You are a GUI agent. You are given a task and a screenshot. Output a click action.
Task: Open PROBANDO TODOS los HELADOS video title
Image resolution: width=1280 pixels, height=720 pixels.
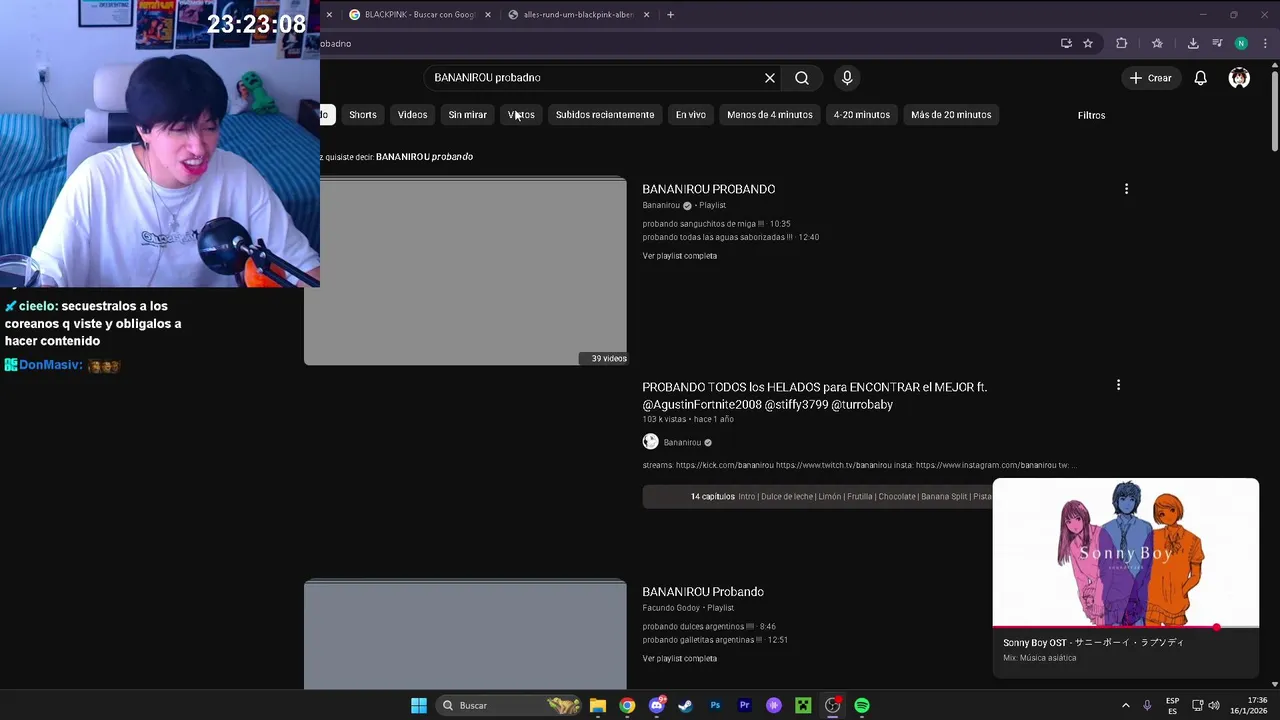click(814, 396)
